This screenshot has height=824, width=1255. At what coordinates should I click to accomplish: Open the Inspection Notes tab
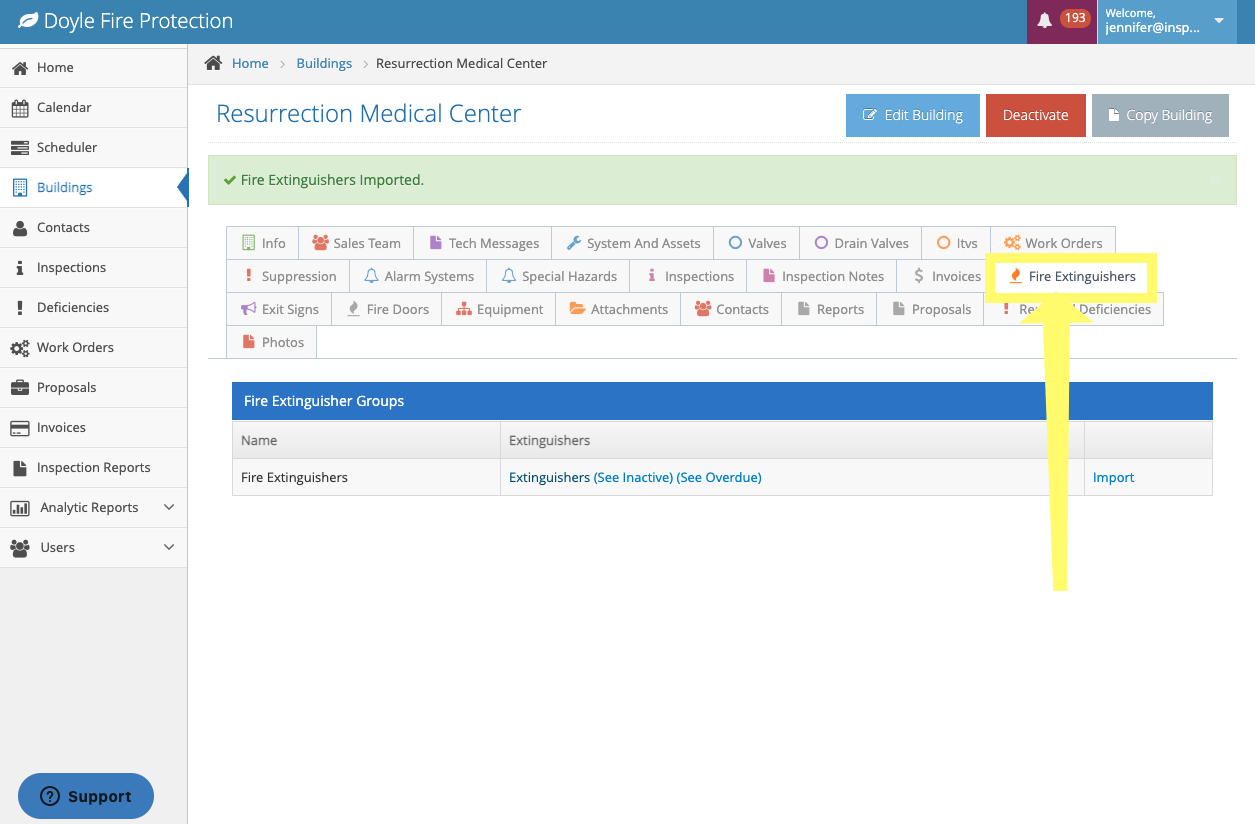[822, 276]
